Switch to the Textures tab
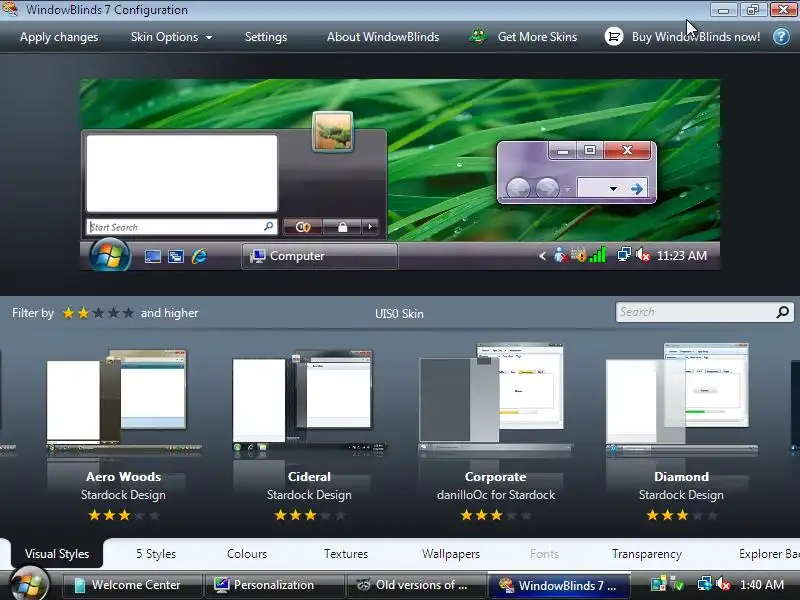The height and width of the screenshot is (600, 800). (346, 554)
